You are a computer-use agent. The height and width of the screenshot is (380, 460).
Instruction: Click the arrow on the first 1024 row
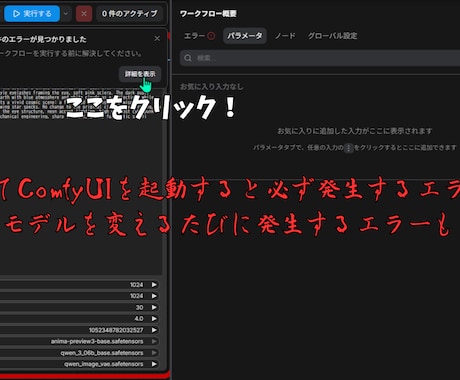(154, 285)
